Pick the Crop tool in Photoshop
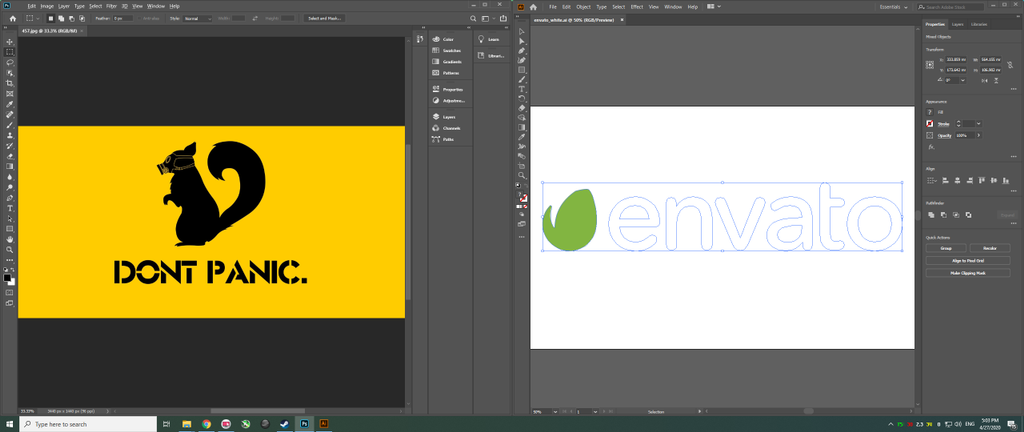The image size is (1024, 432). [x=10, y=83]
